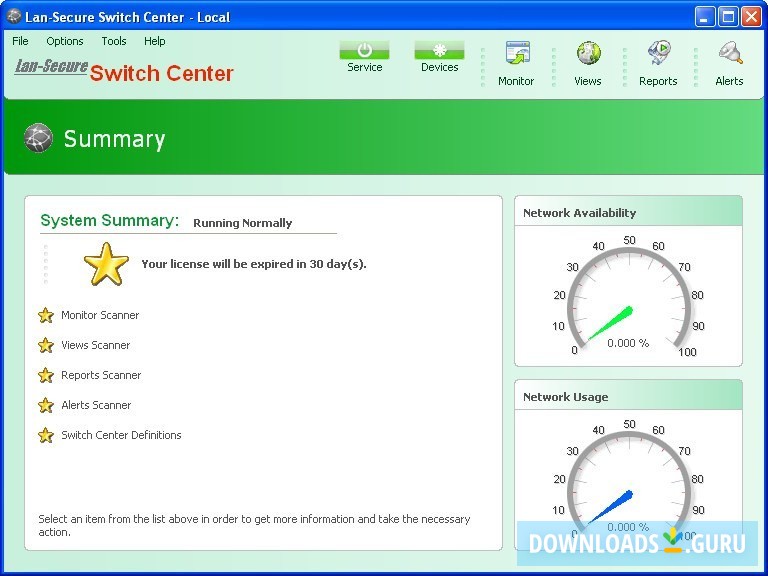Select the Switch Center Definitions item
Screen dimensions: 768x576
[x=121, y=435]
